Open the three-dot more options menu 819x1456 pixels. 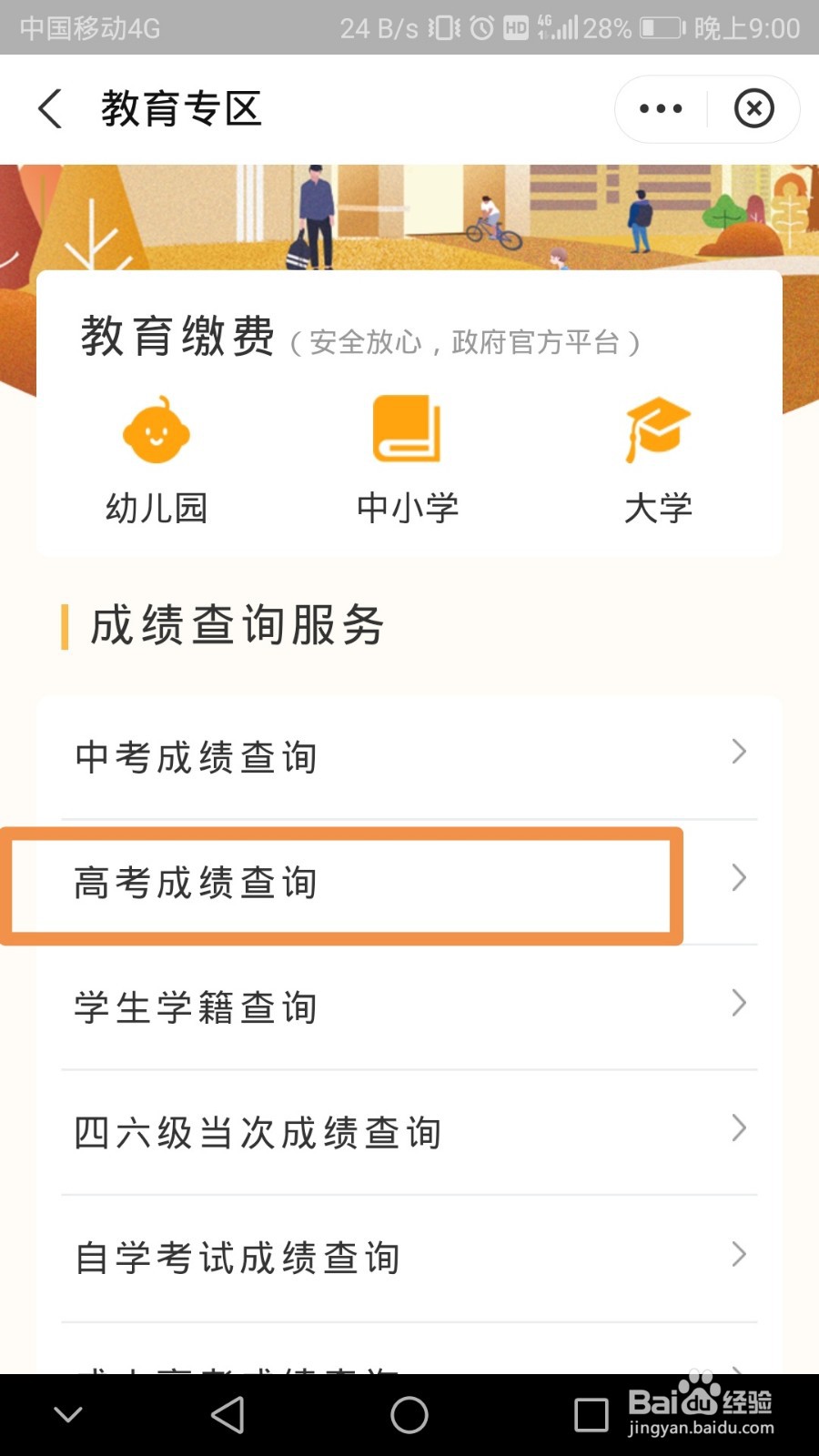661,109
